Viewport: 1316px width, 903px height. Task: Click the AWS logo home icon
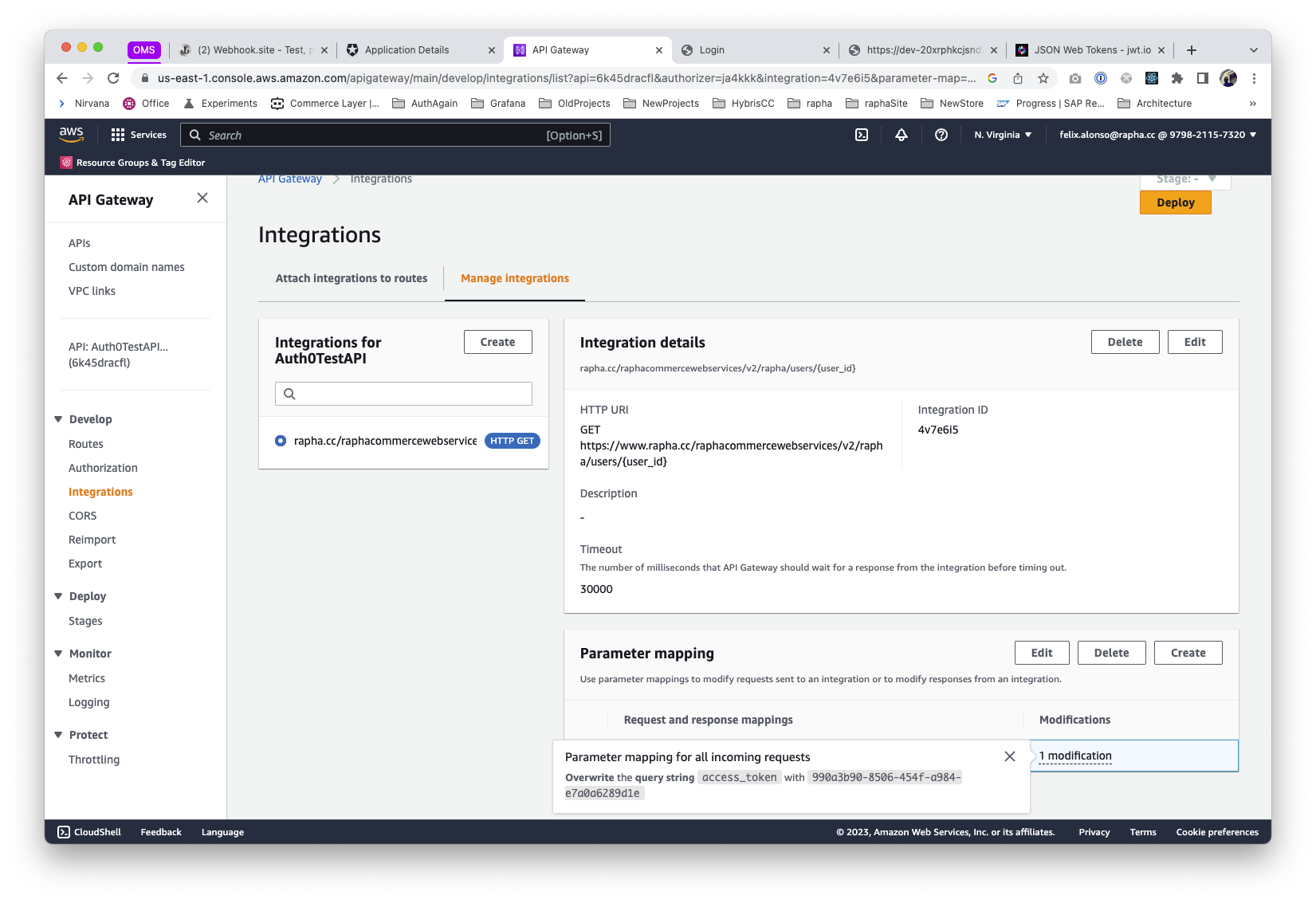(x=72, y=135)
